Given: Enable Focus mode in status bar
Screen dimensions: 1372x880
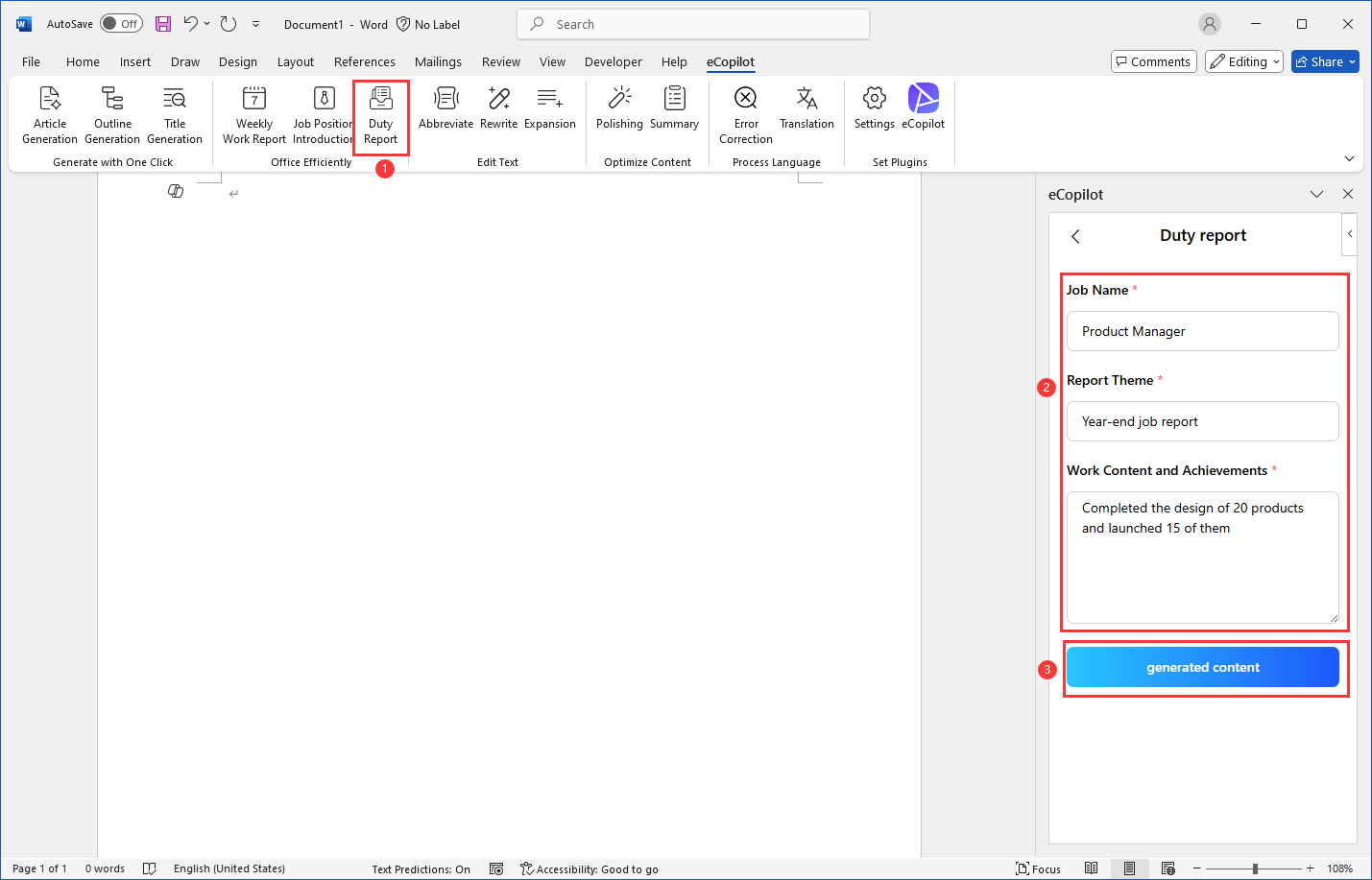Looking at the screenshot, I should tap(1038, 868).
